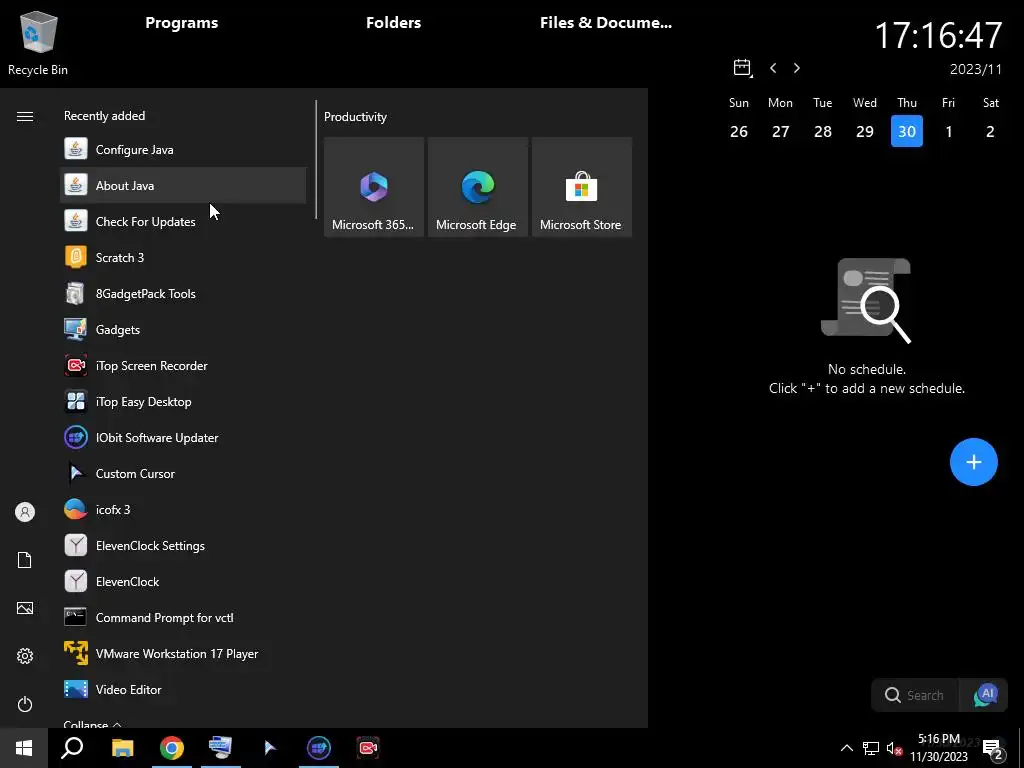Image resolution: width=1024 pixels, height=768 pixels.
Task: Go to next calendar week
Action: [x=797, y=68]
